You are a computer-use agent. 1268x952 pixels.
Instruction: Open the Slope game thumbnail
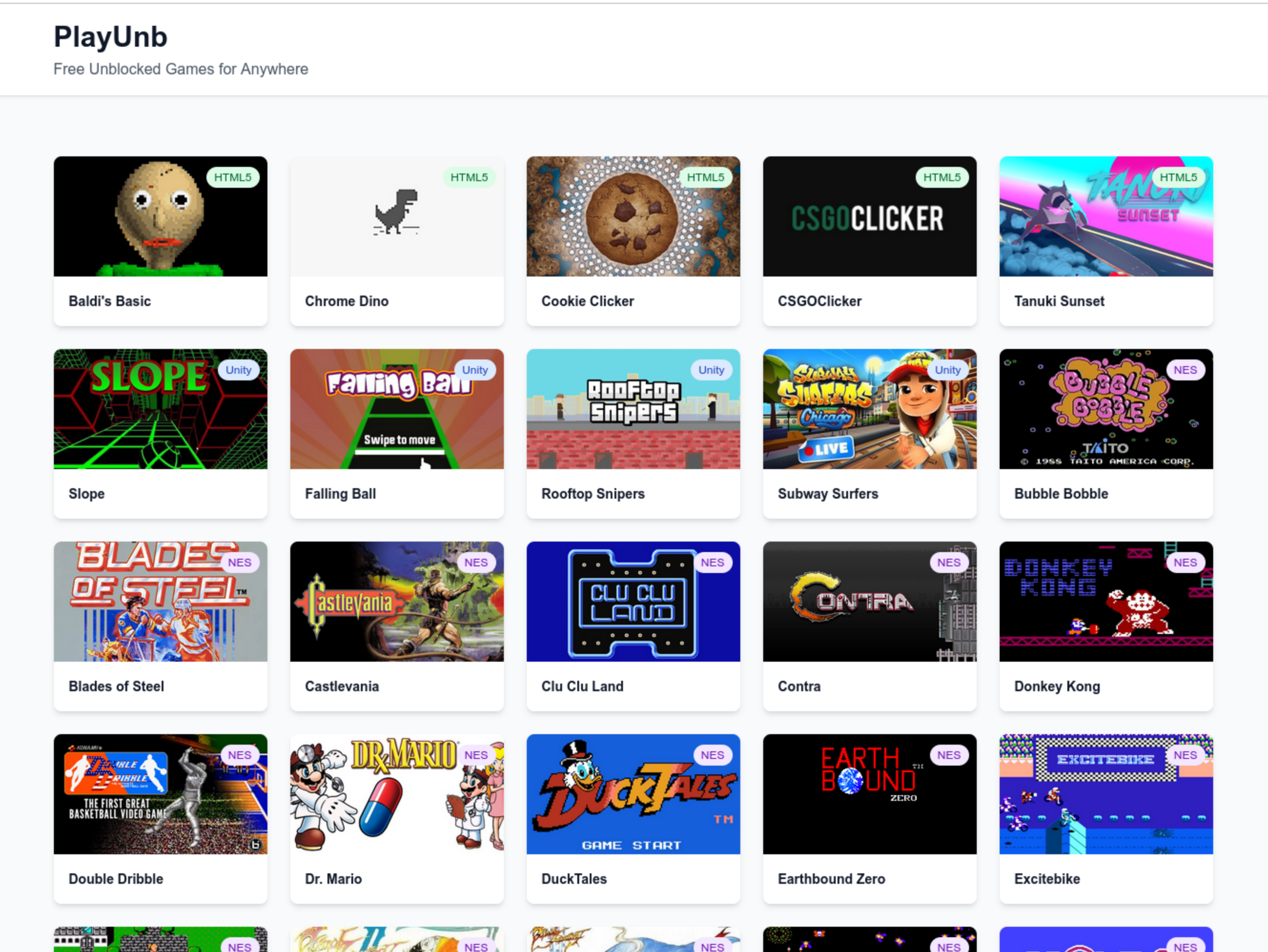(x=161, y=409)
